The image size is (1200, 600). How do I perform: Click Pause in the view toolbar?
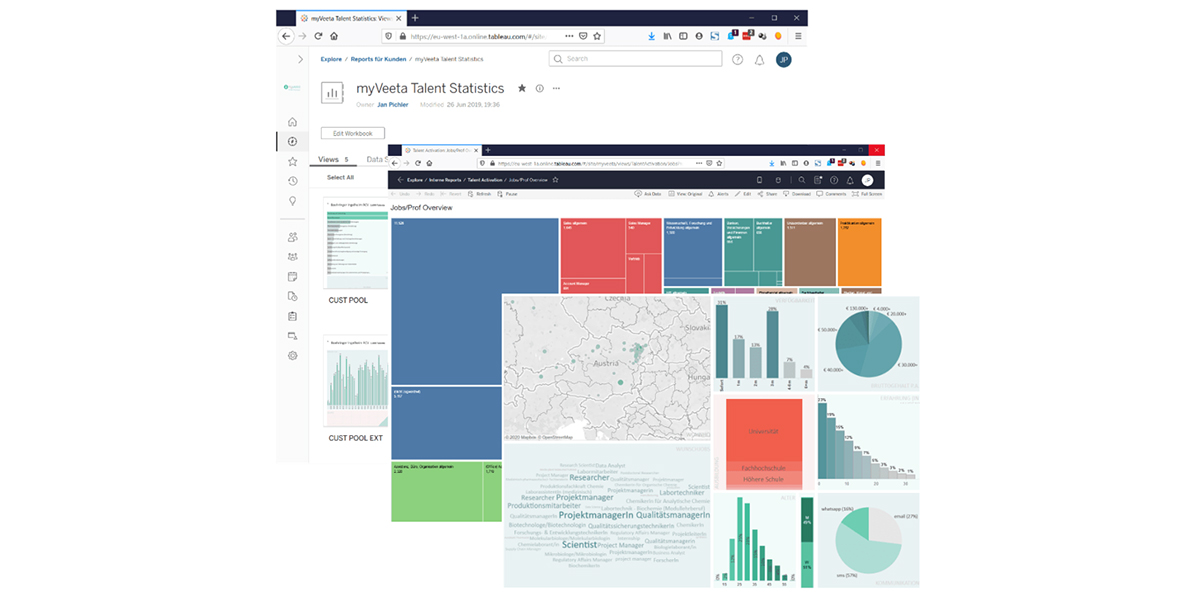pyautogui.click(x=508, y=194)
